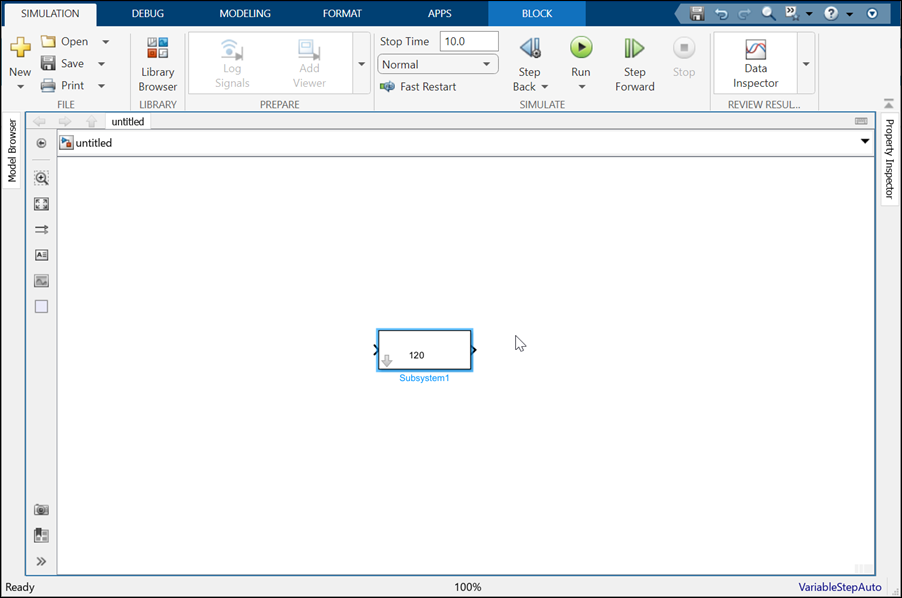Open the Step Back options dropdown
This screenshot has height=598, width=902.
(545, 87)
